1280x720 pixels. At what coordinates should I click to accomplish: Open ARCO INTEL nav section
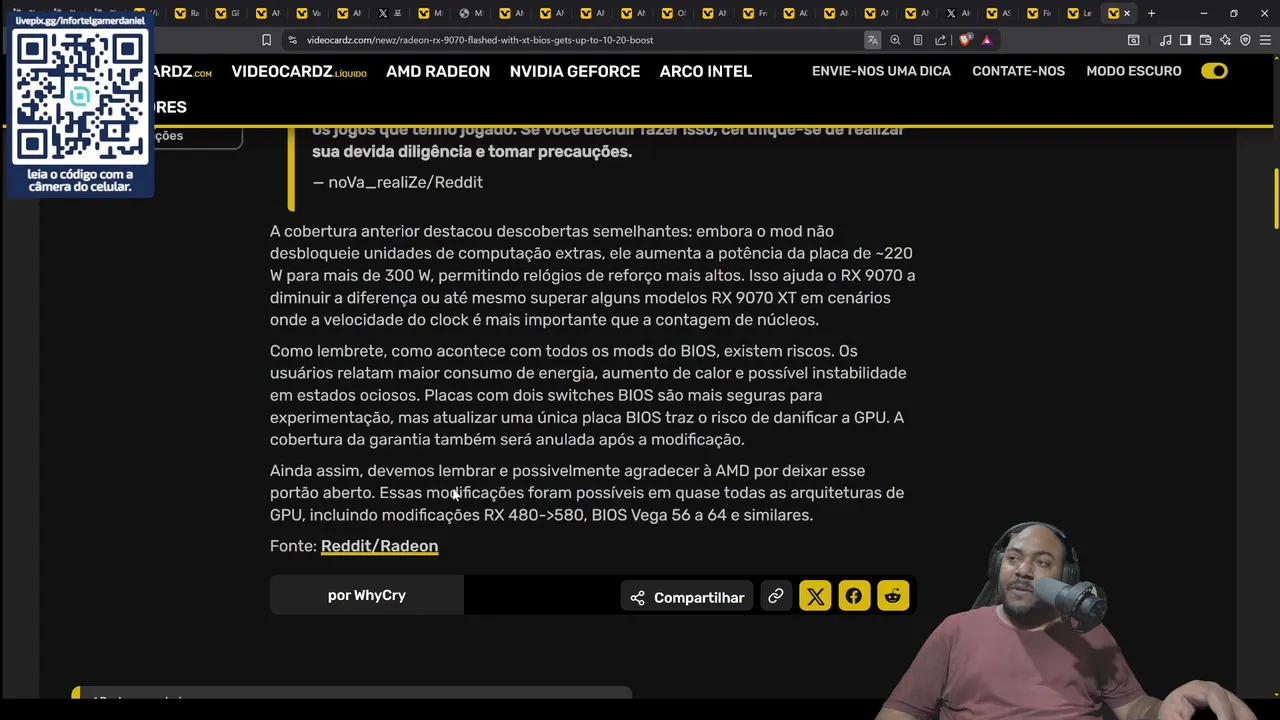tap(706, 72)
